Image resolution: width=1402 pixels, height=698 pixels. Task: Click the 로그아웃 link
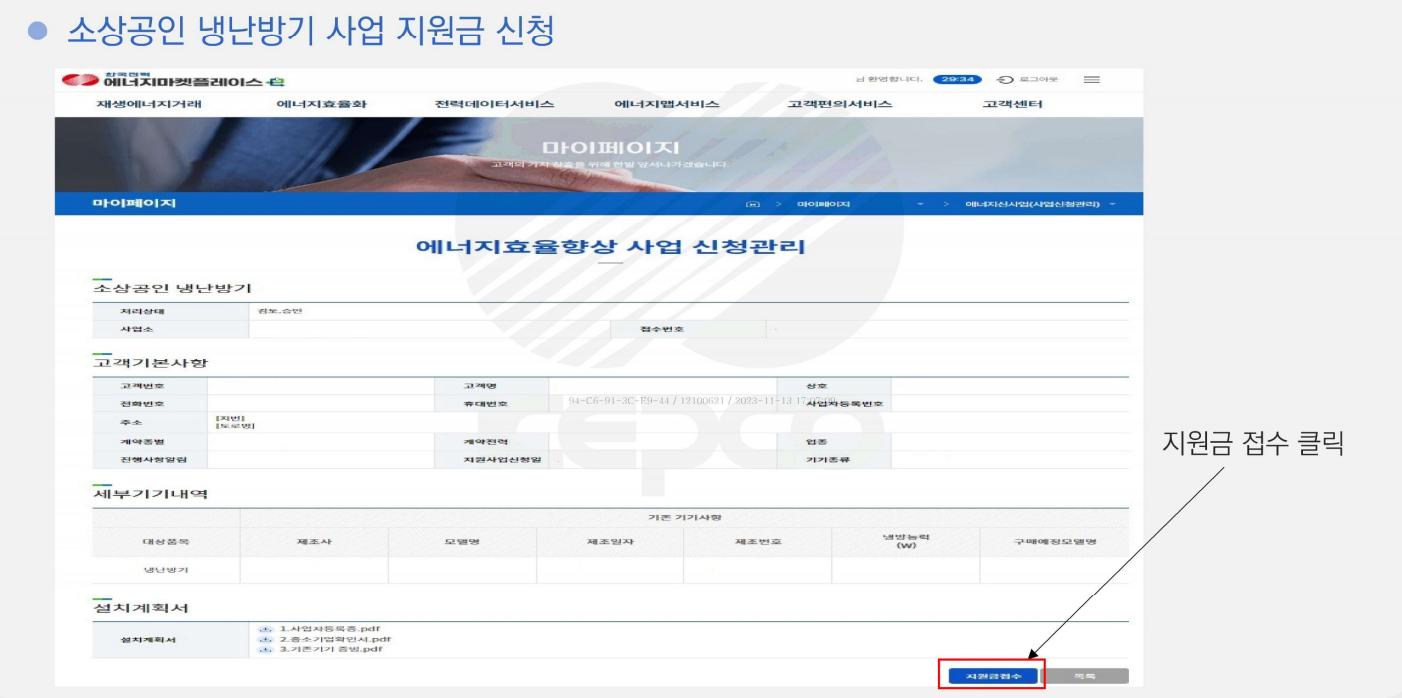click(1038, 80)
